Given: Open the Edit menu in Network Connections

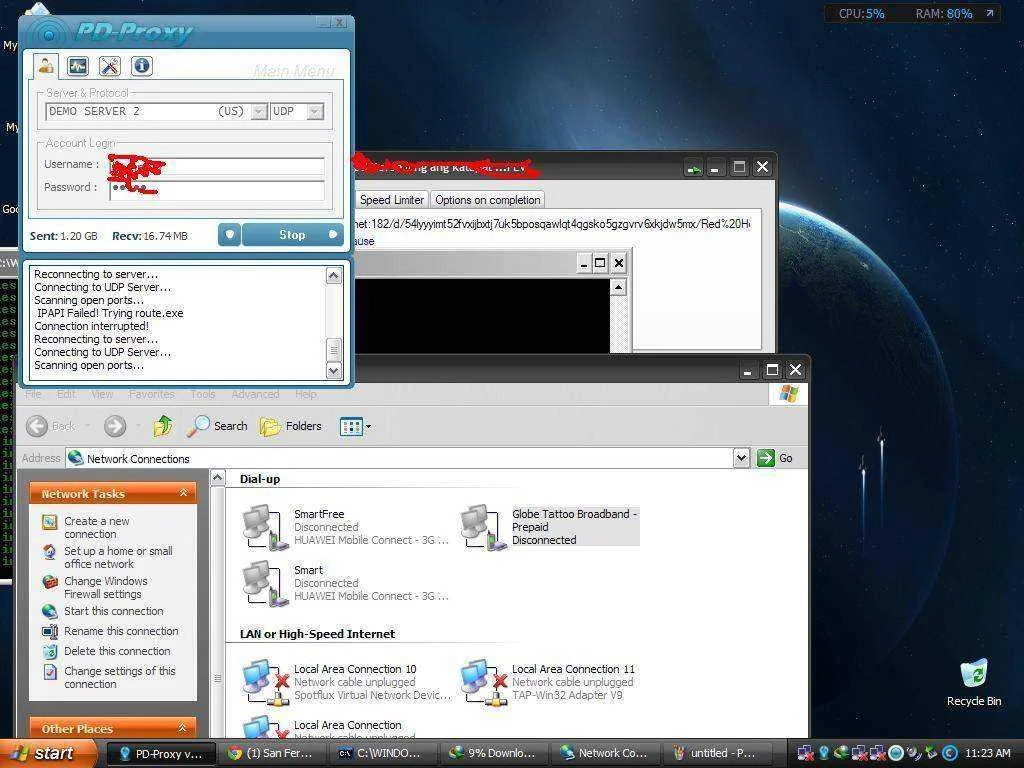Looking at the screenshot, I should coord(66,394).
